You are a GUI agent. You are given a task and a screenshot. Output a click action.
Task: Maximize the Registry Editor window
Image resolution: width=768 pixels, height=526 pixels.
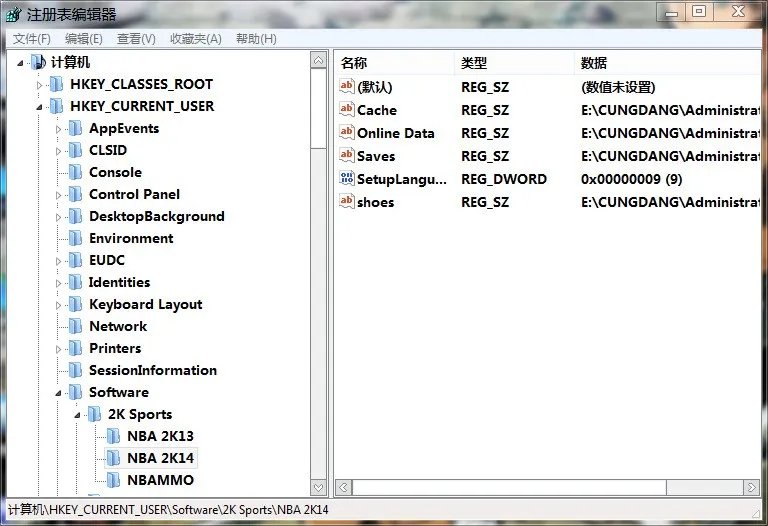pyautogui.click(x=699, y=12)
